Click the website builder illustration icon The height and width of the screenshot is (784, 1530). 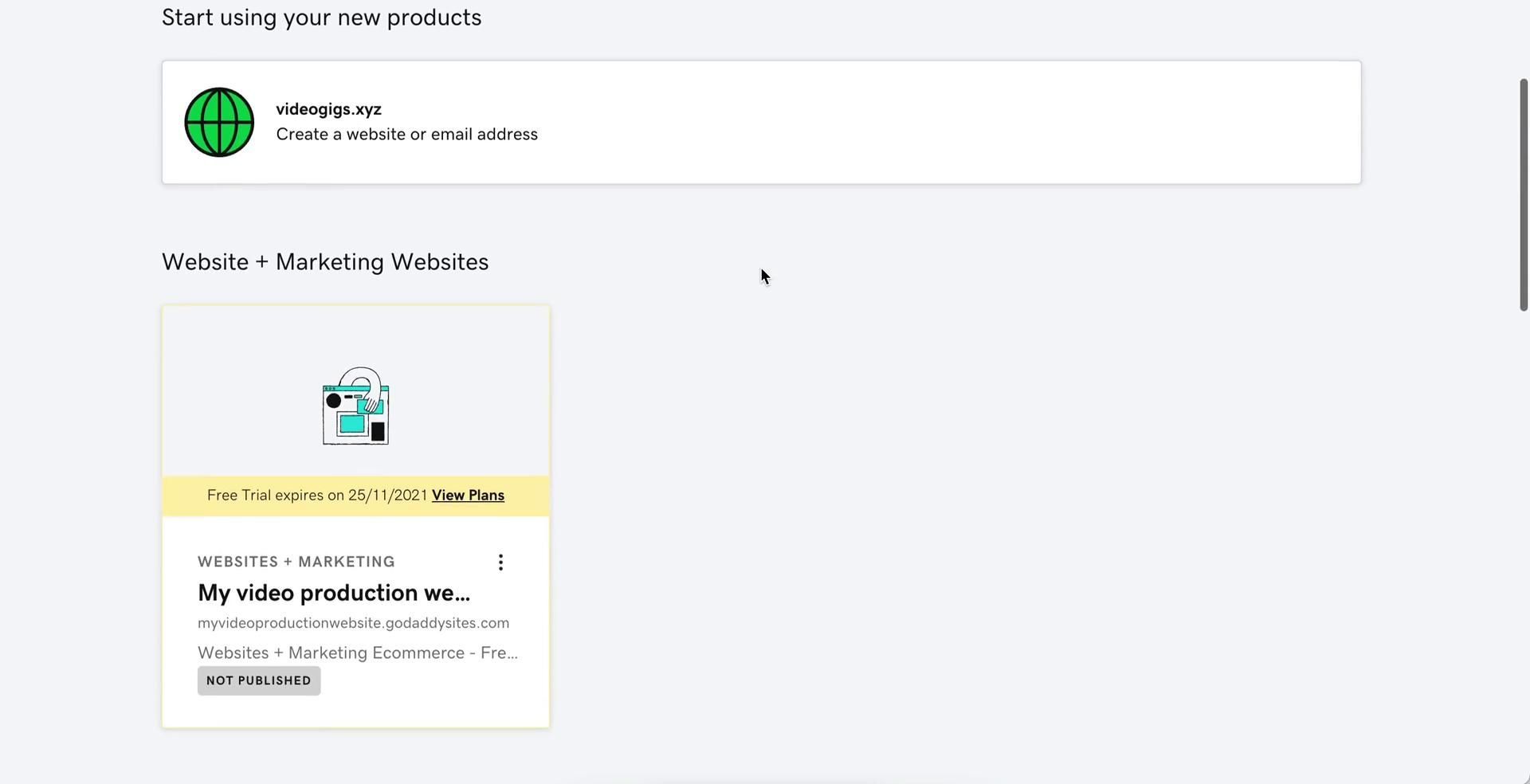tap(355, 406)
